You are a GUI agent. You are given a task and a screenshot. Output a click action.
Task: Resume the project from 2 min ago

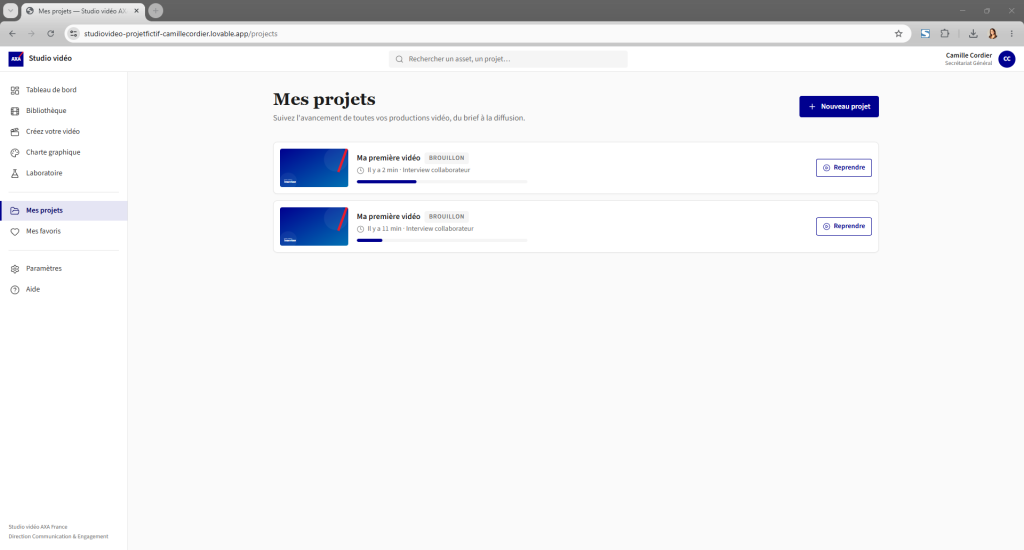point(843,168)
